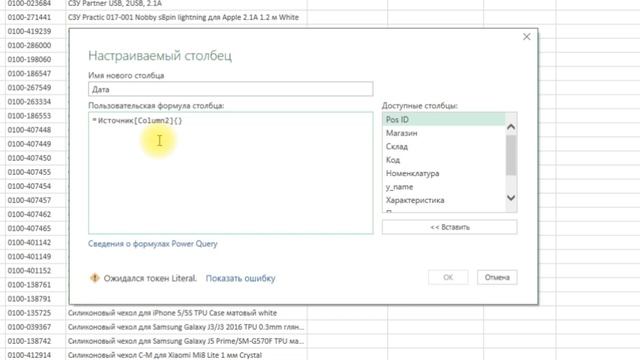Click 'Samsung Galaxy J3/J3 2016 TPU' cell
640x360 pixels.
(186, 327)
